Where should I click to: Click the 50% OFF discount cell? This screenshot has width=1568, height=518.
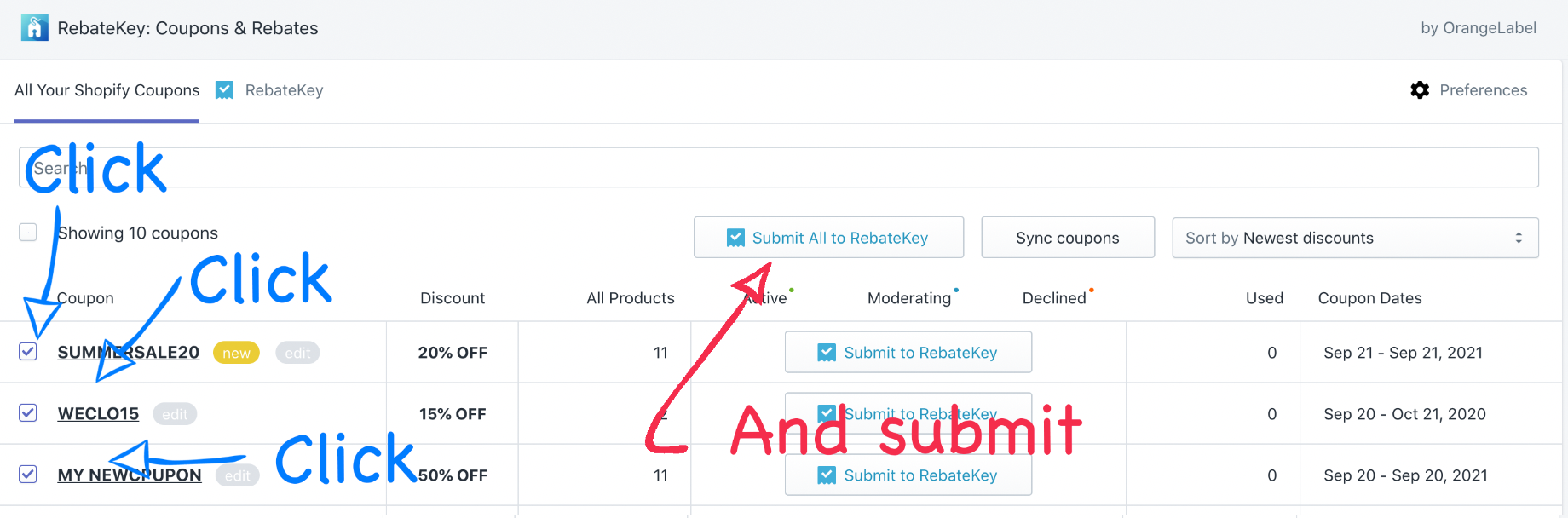click(x=453, y=475)
